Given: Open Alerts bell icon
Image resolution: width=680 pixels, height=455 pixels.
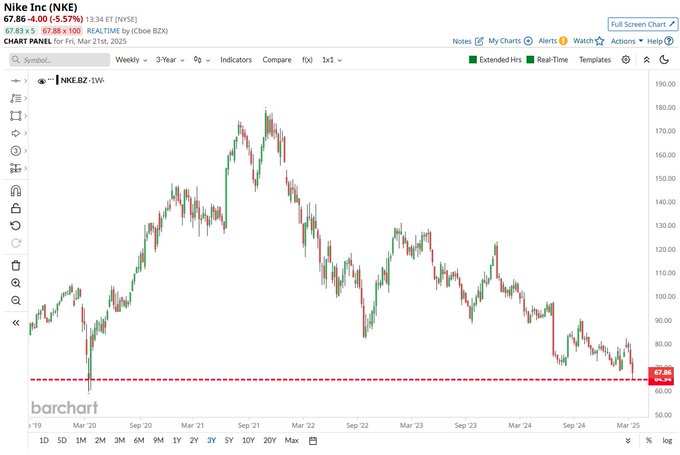Looking at the screenshot, I should [563, 41].
